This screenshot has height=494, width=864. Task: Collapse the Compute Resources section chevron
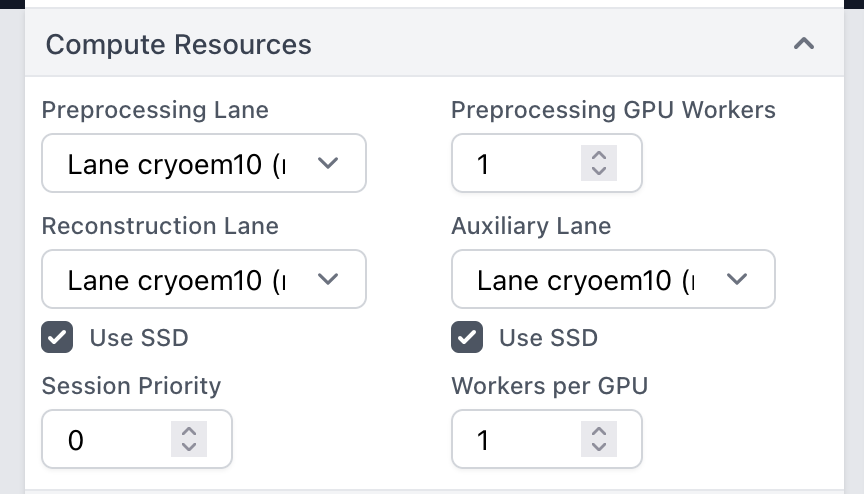(803, 44)
